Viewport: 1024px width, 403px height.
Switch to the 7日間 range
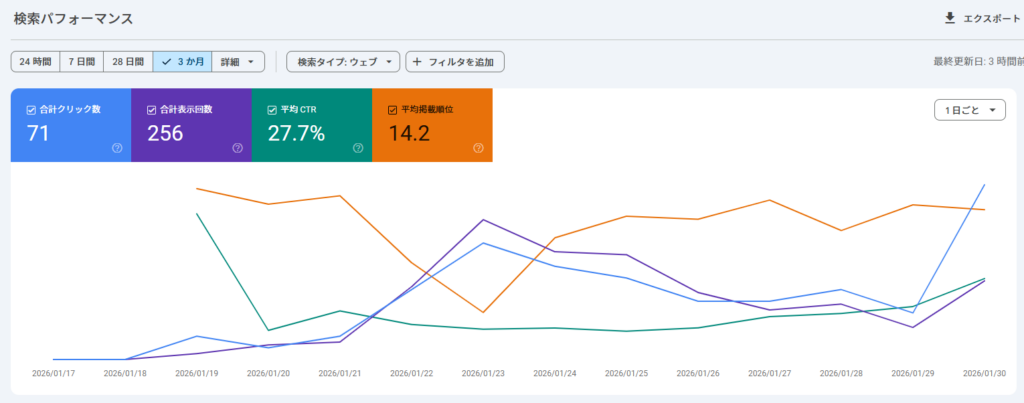[82, 62]
